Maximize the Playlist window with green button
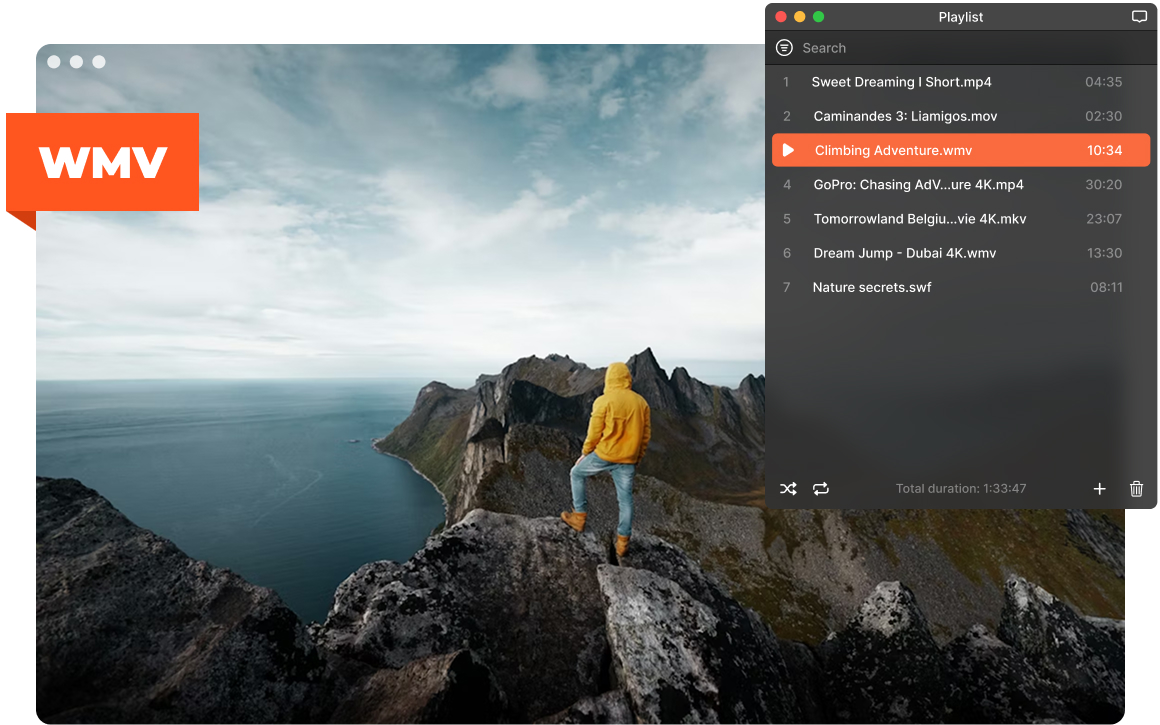This screenshot has height=725, width=1160. tap(818, 16)
